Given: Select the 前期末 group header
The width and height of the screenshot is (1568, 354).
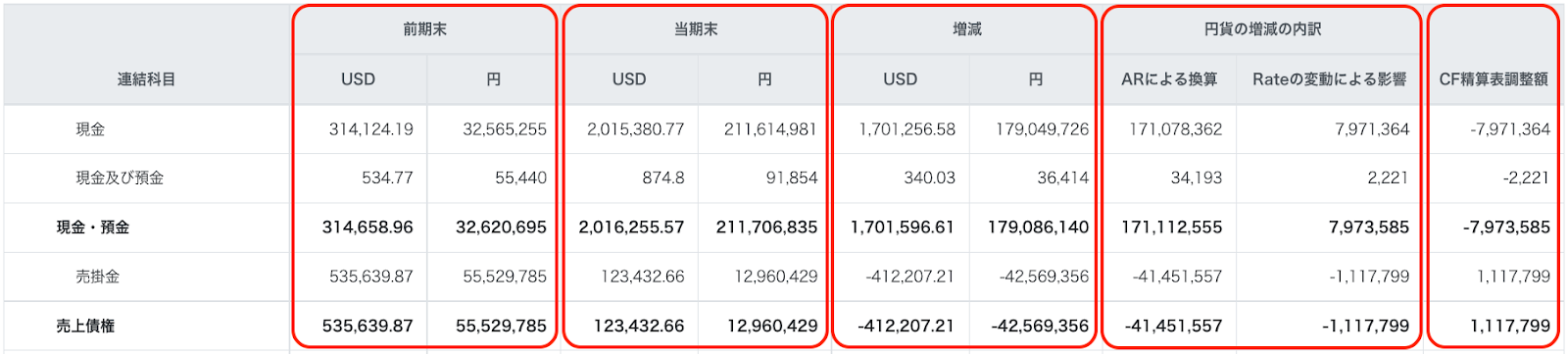Looking at the screenshot, I should coord(424,29).
